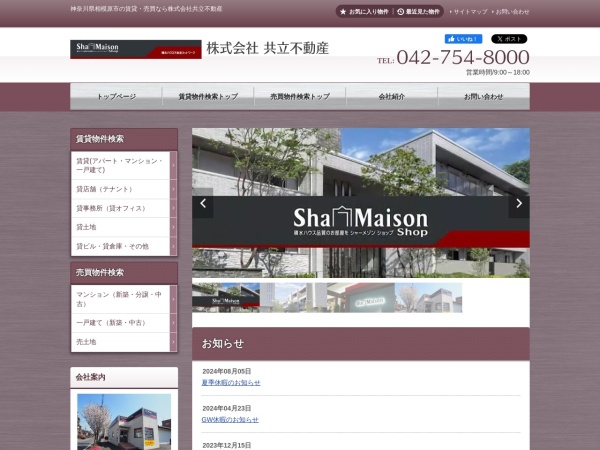This screenshot has width=600, height=450.
Task: Click main ShaMaison Shop slideshow image
Action: (x=361, y=203)
